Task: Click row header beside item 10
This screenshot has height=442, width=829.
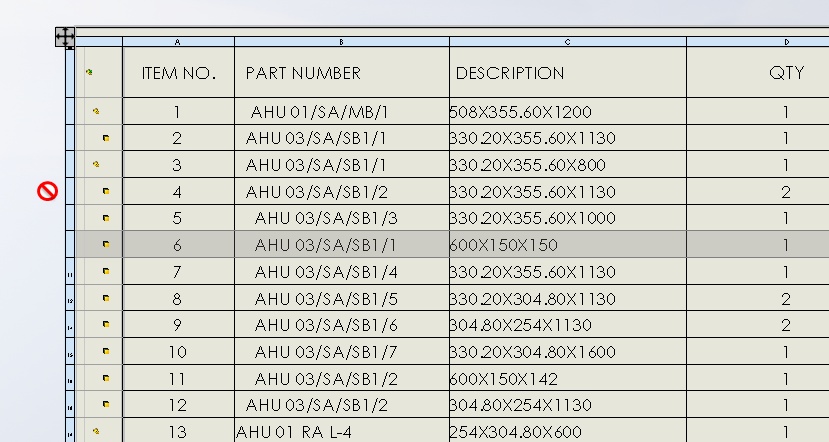Action: click(x=70, y=352)
